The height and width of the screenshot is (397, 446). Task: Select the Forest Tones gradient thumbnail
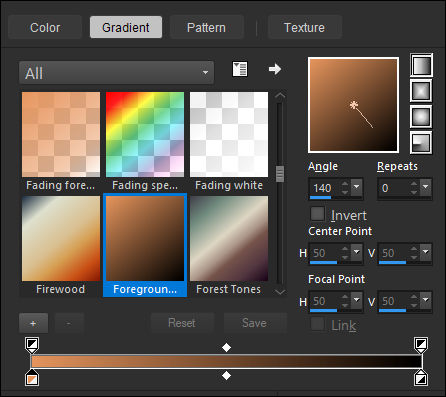coord(229,245)
